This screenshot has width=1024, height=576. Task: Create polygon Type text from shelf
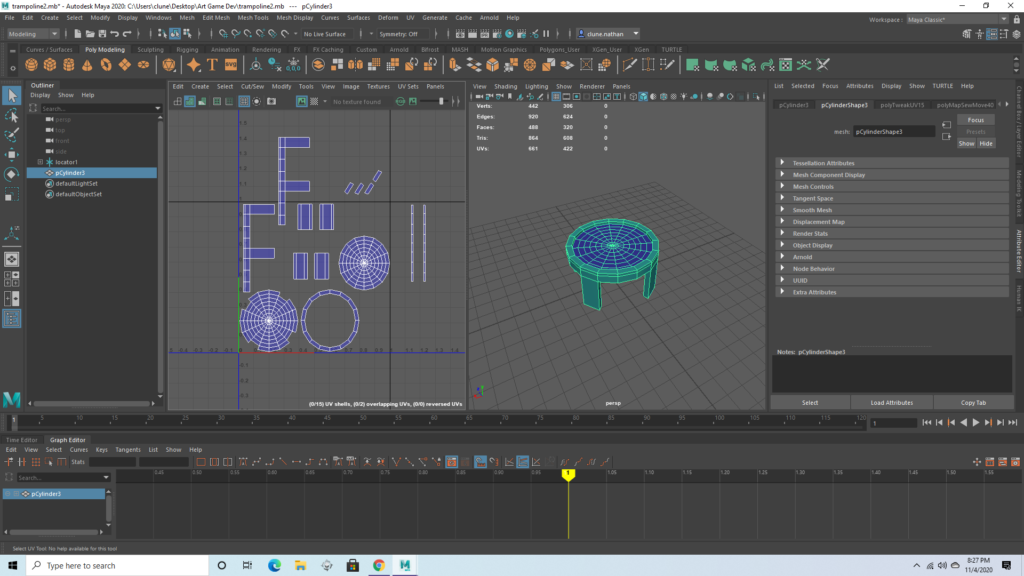click(x=213, y=65)
